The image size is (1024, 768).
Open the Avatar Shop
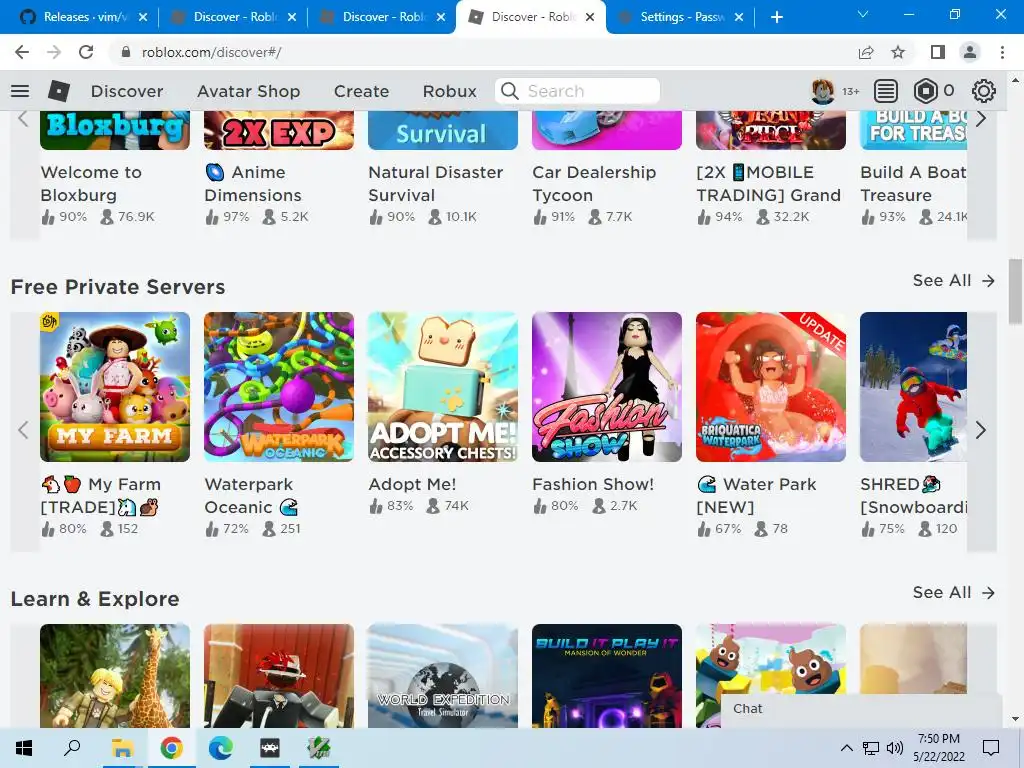tap(248, 91)
